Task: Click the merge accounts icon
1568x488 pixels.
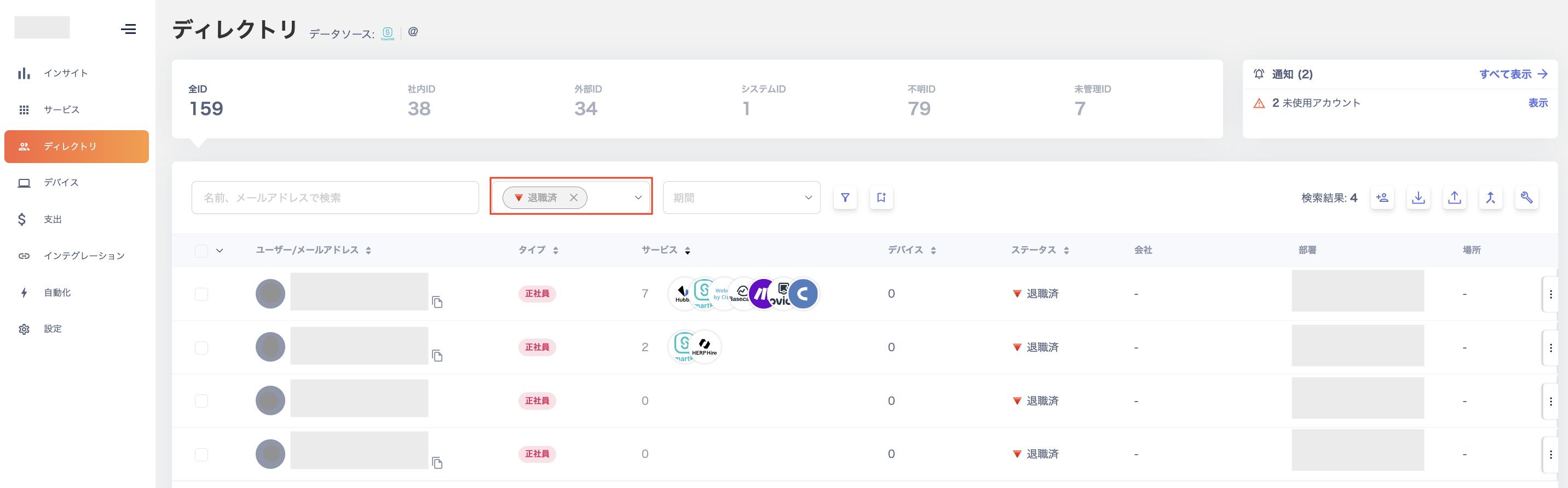Action: 1490,197
